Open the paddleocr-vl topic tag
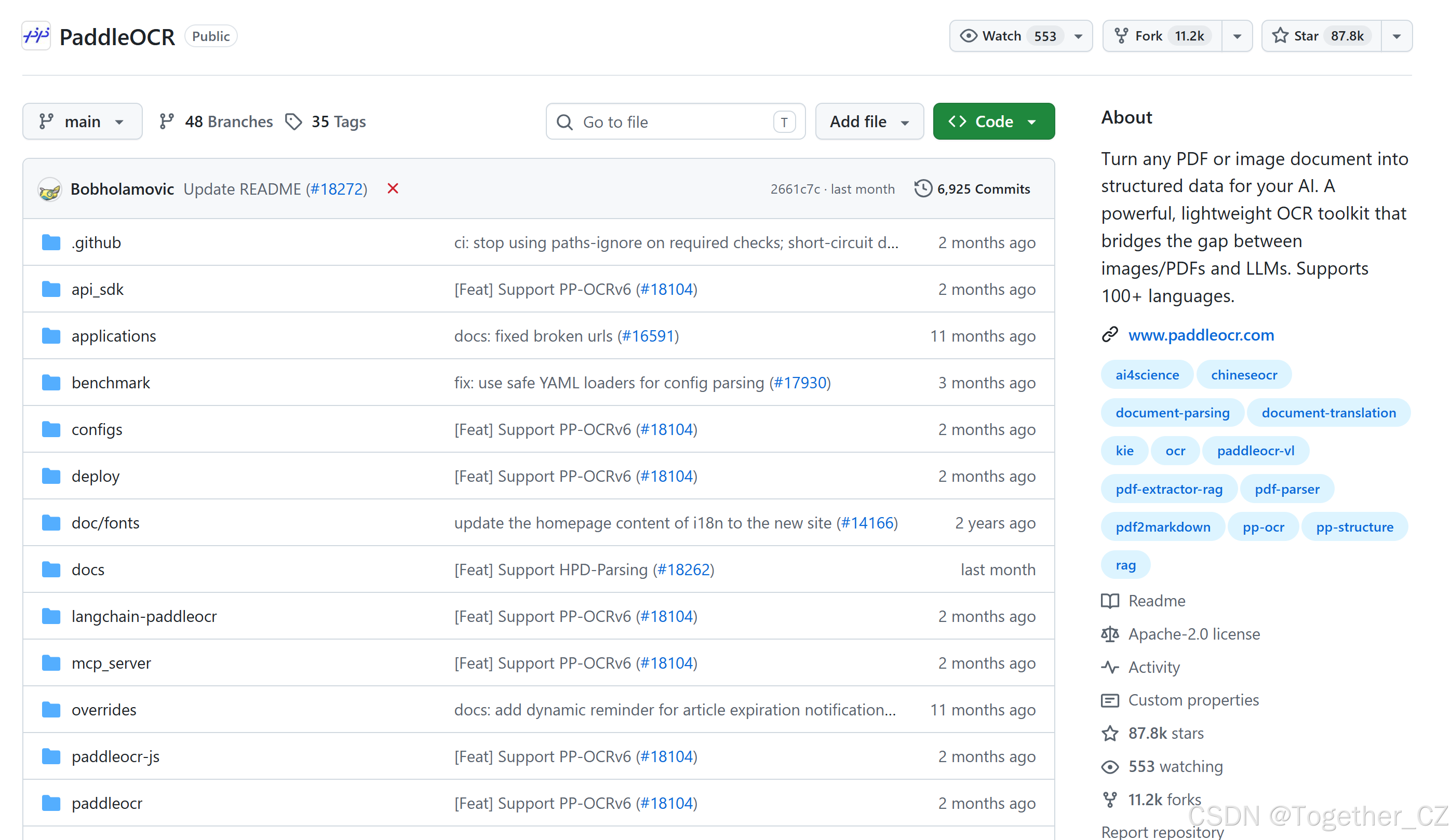This screenshot has width=1451, height=840. 1255,451
